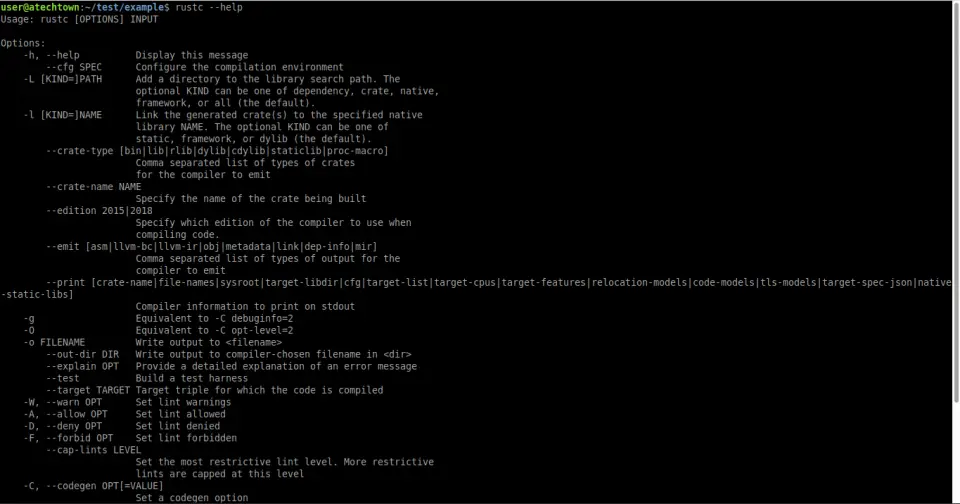Click the '--explain OPT' option text
960x504 pixels.
point(82,366)
